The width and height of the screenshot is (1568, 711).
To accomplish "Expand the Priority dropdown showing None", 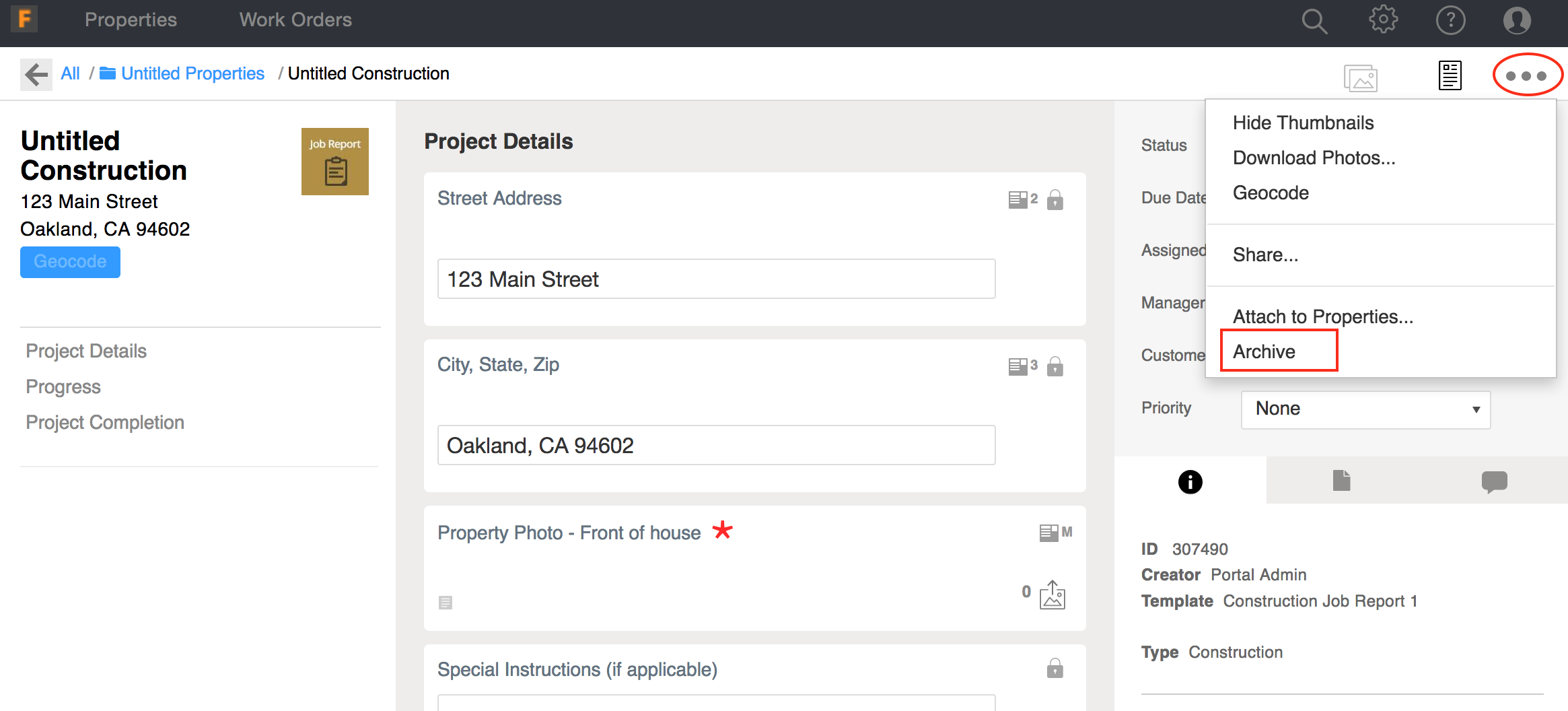I will click(x=1365, y=409).
